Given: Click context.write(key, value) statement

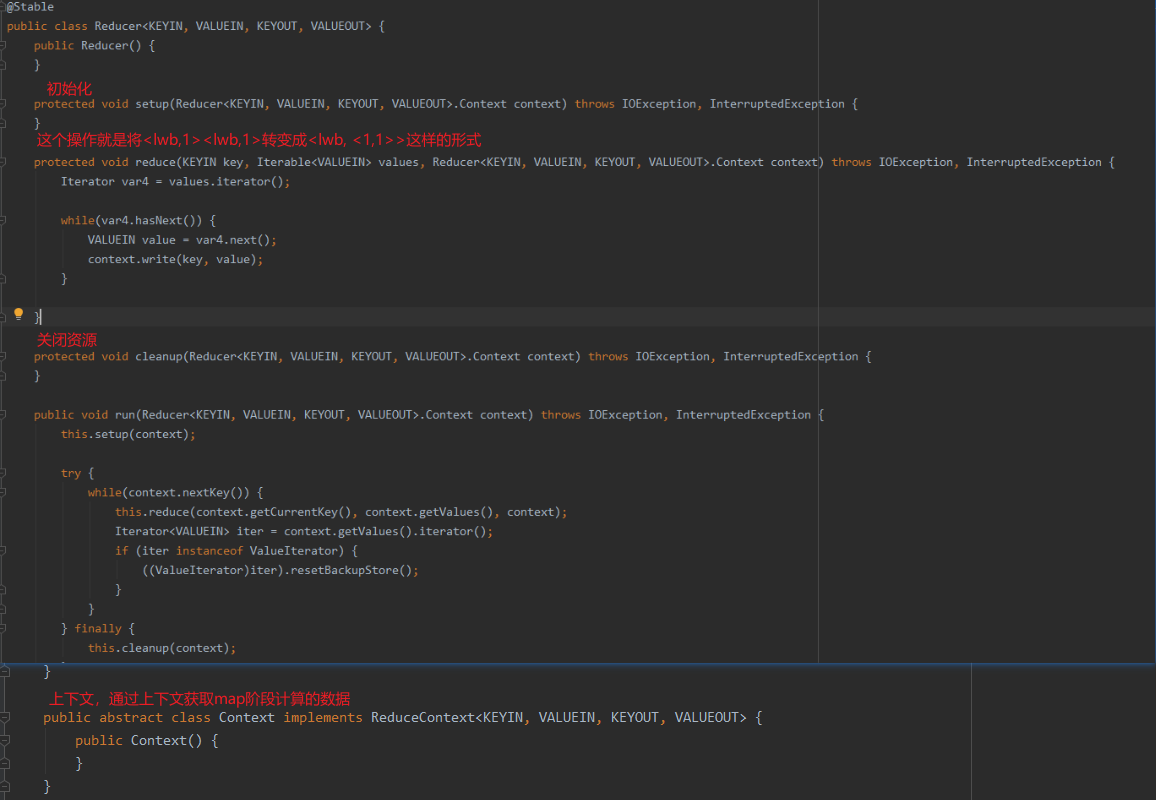Looking at the screenshot, I should [x=175, y=260].
